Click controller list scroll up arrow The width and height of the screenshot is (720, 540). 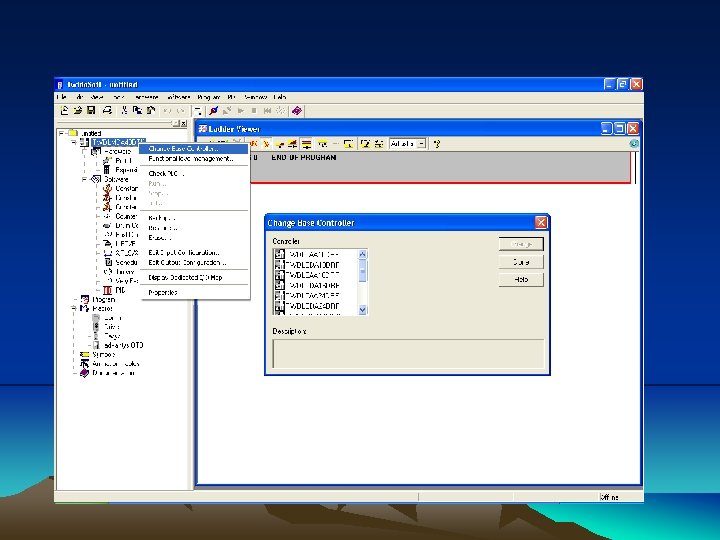pyautogui.click(x=362, y=254)
